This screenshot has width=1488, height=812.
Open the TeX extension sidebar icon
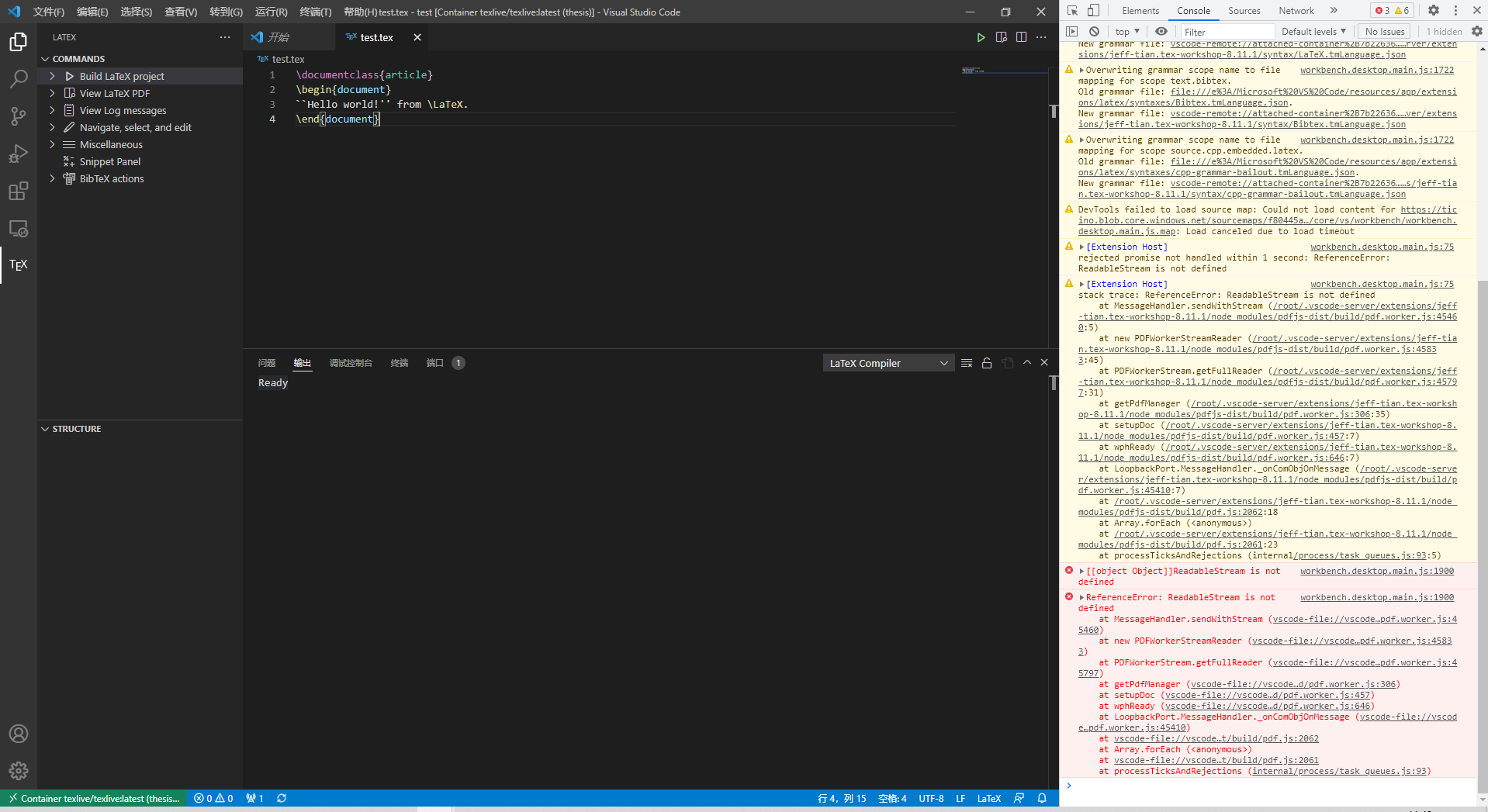[18, 264]
